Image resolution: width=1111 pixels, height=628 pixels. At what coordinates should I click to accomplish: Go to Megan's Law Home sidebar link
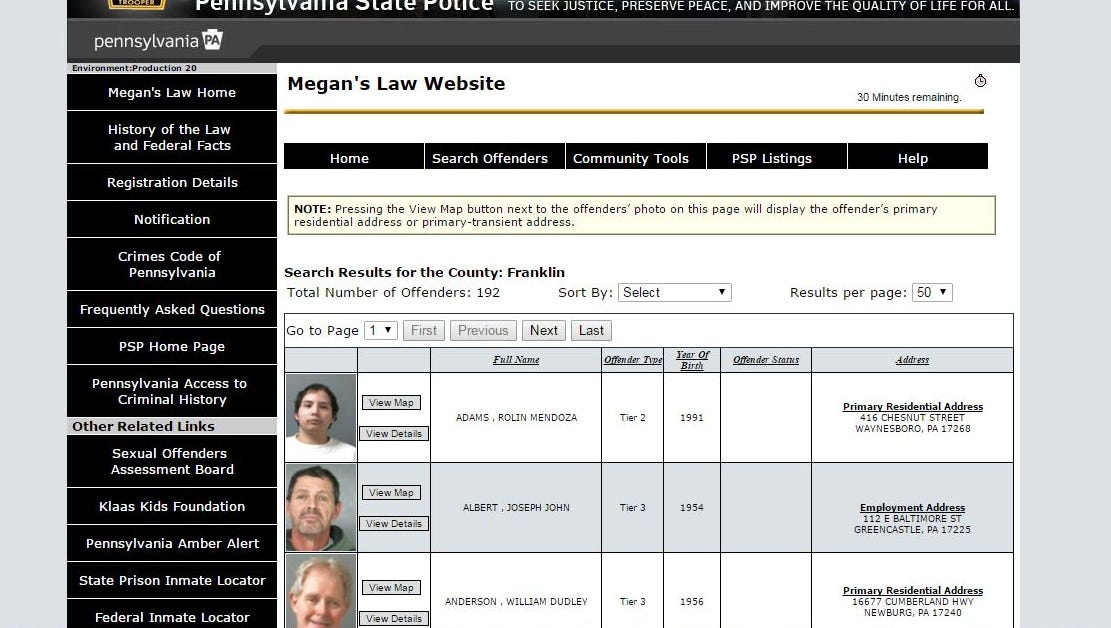[172, 93]
